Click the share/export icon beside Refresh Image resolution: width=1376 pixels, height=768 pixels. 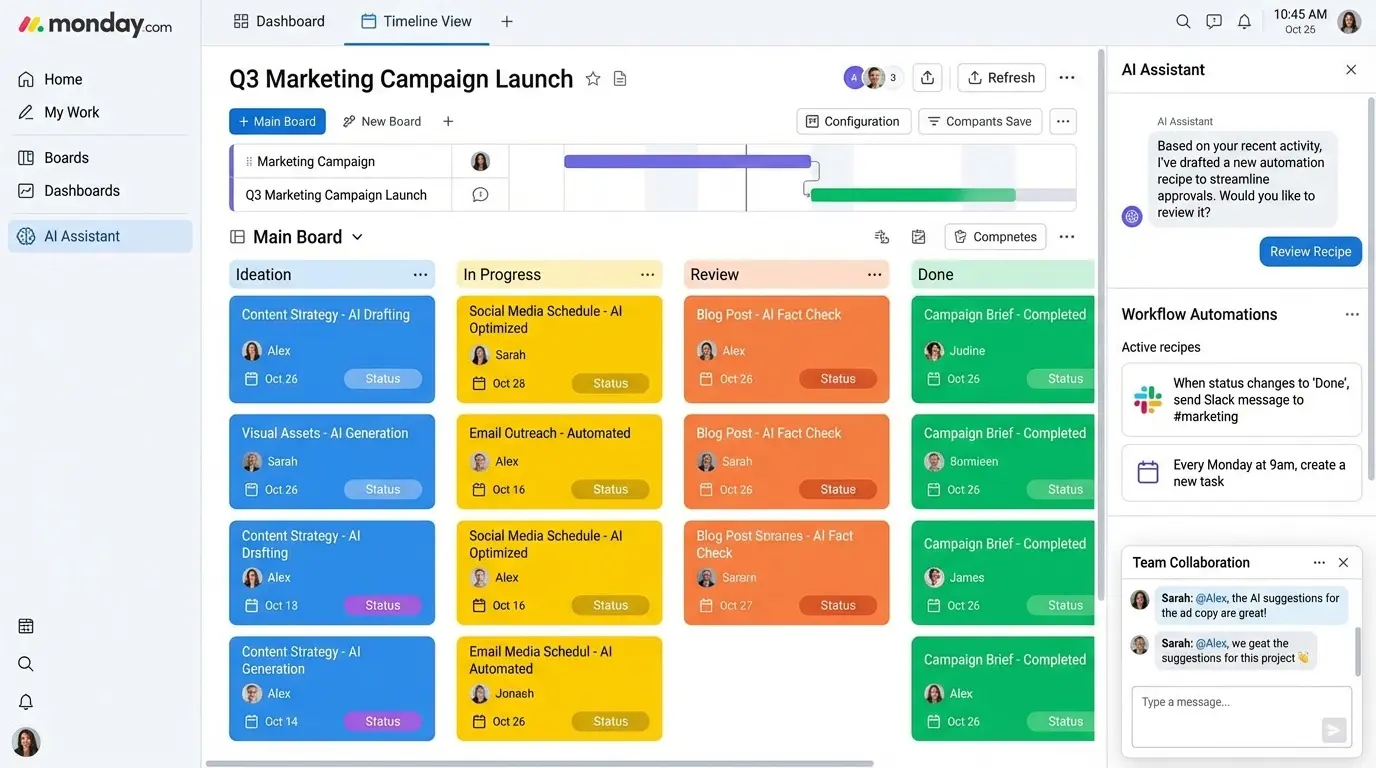[927, 78]
